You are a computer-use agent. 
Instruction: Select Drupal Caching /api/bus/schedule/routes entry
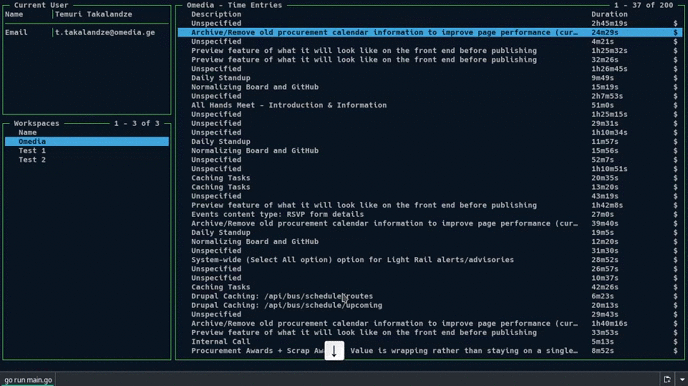click(430, 296)
